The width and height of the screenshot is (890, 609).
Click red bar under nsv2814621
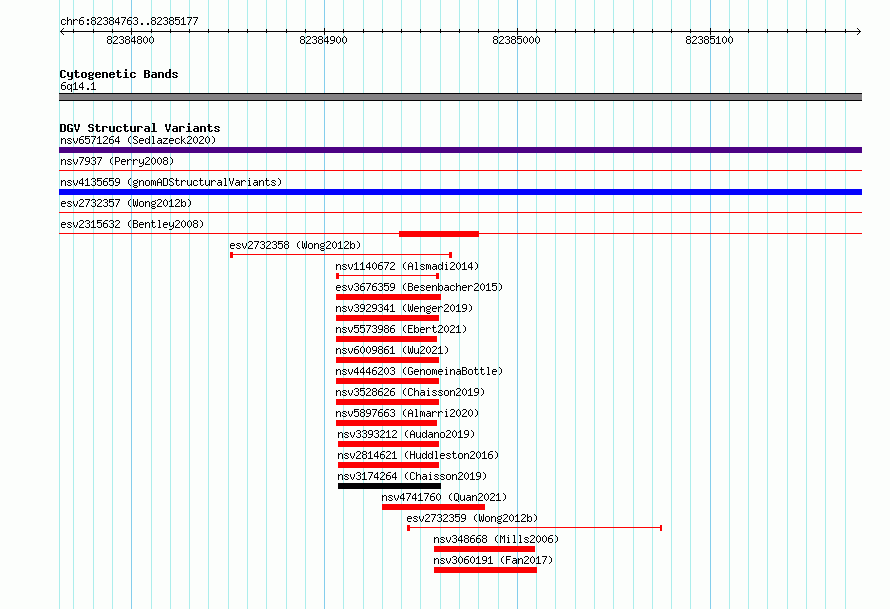[x=388, y=465]
